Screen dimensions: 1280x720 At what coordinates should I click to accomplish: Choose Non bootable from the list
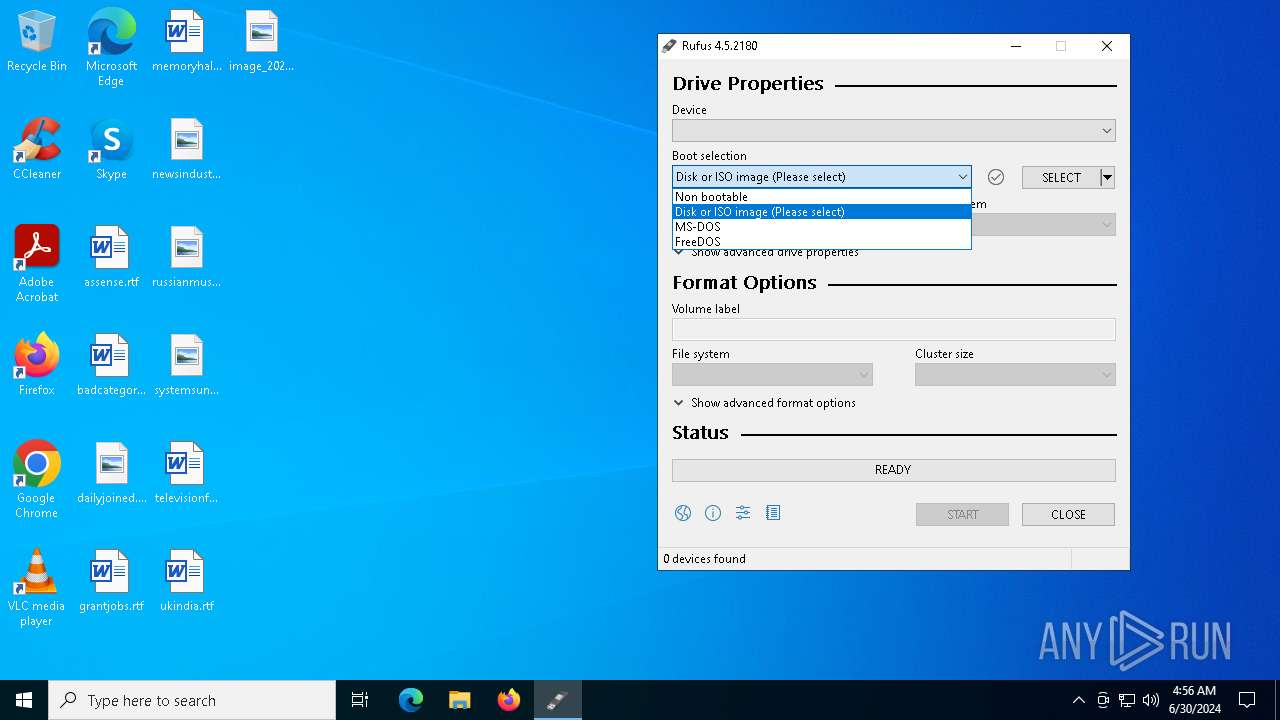point(822,197)
